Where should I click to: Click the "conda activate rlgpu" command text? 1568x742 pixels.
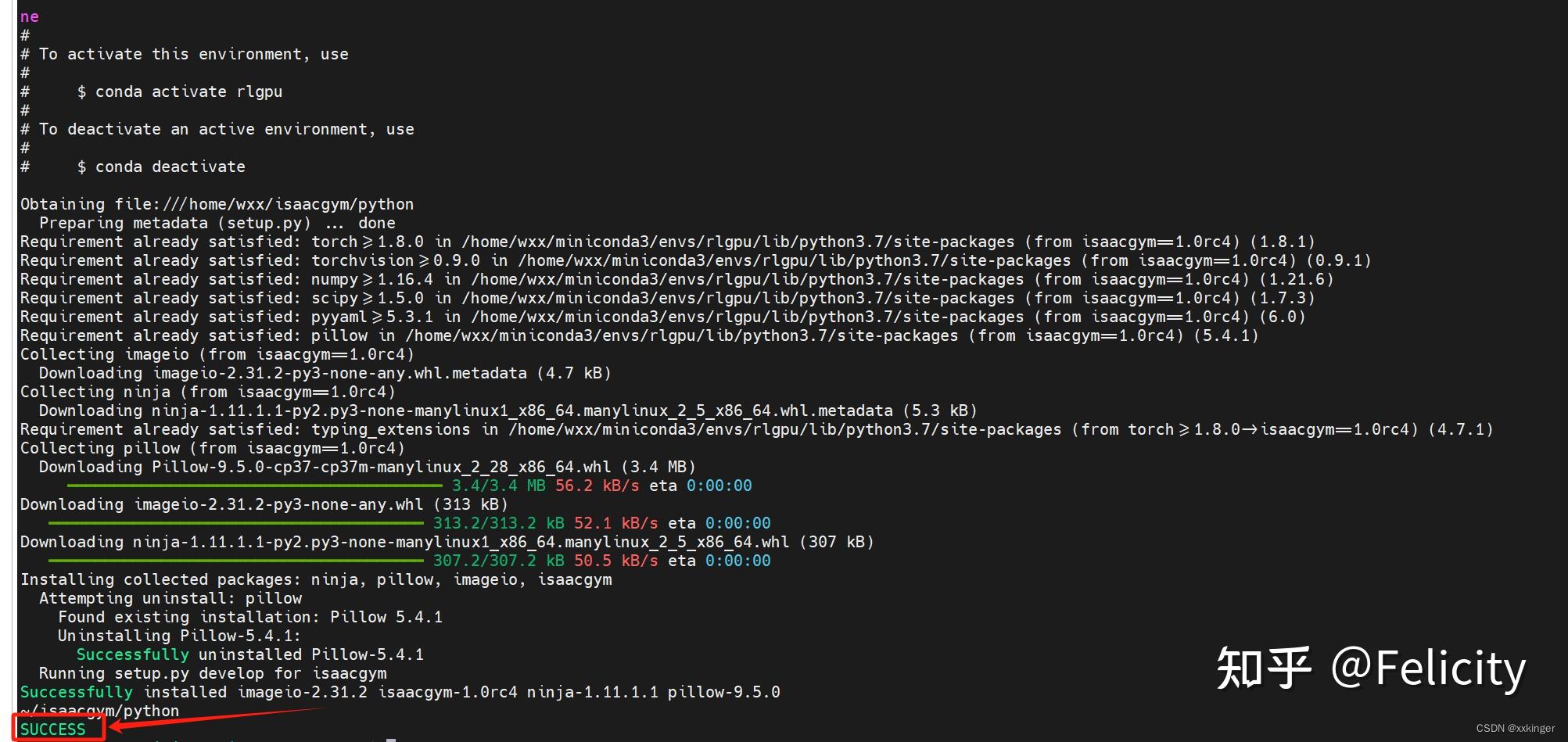188,91
